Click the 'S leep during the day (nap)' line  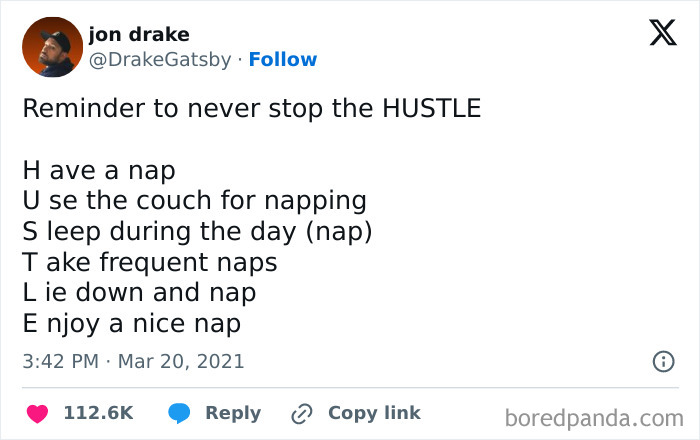coord(197,231)
